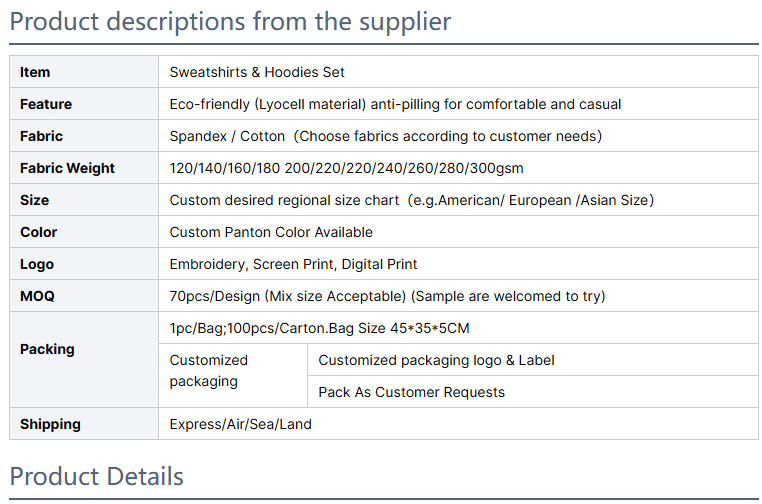The image size is (762, 504).
Task: Click the custom regional size chart text
Action: pyautogui.click(x=411, y=200)
